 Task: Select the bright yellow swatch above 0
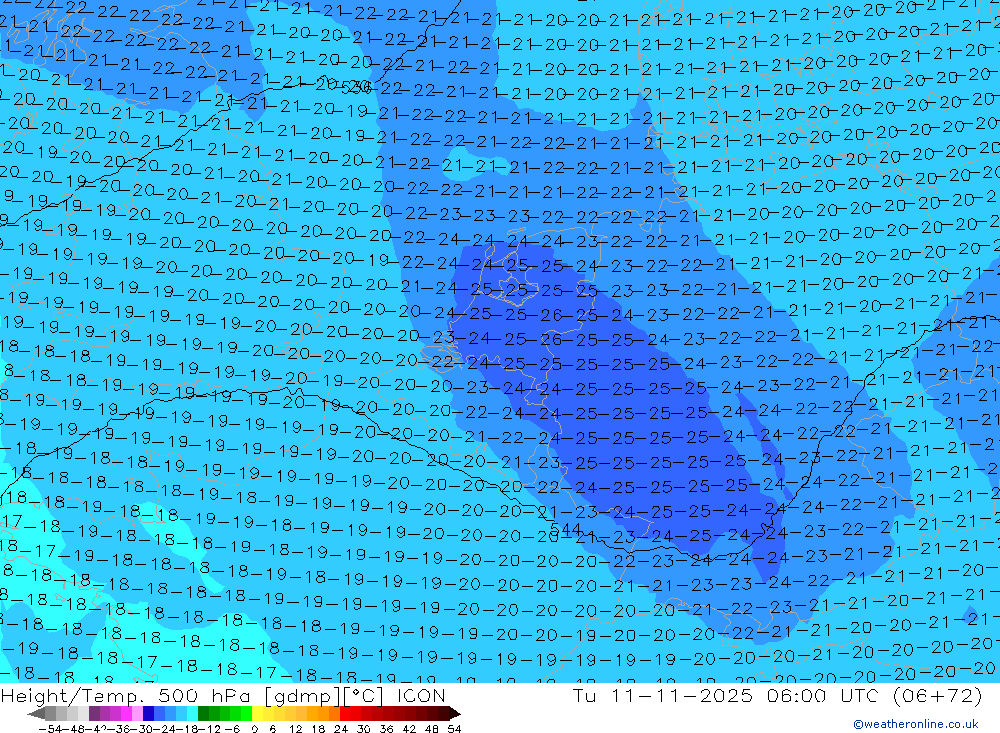pyautogui.click(x=258, y=714)
